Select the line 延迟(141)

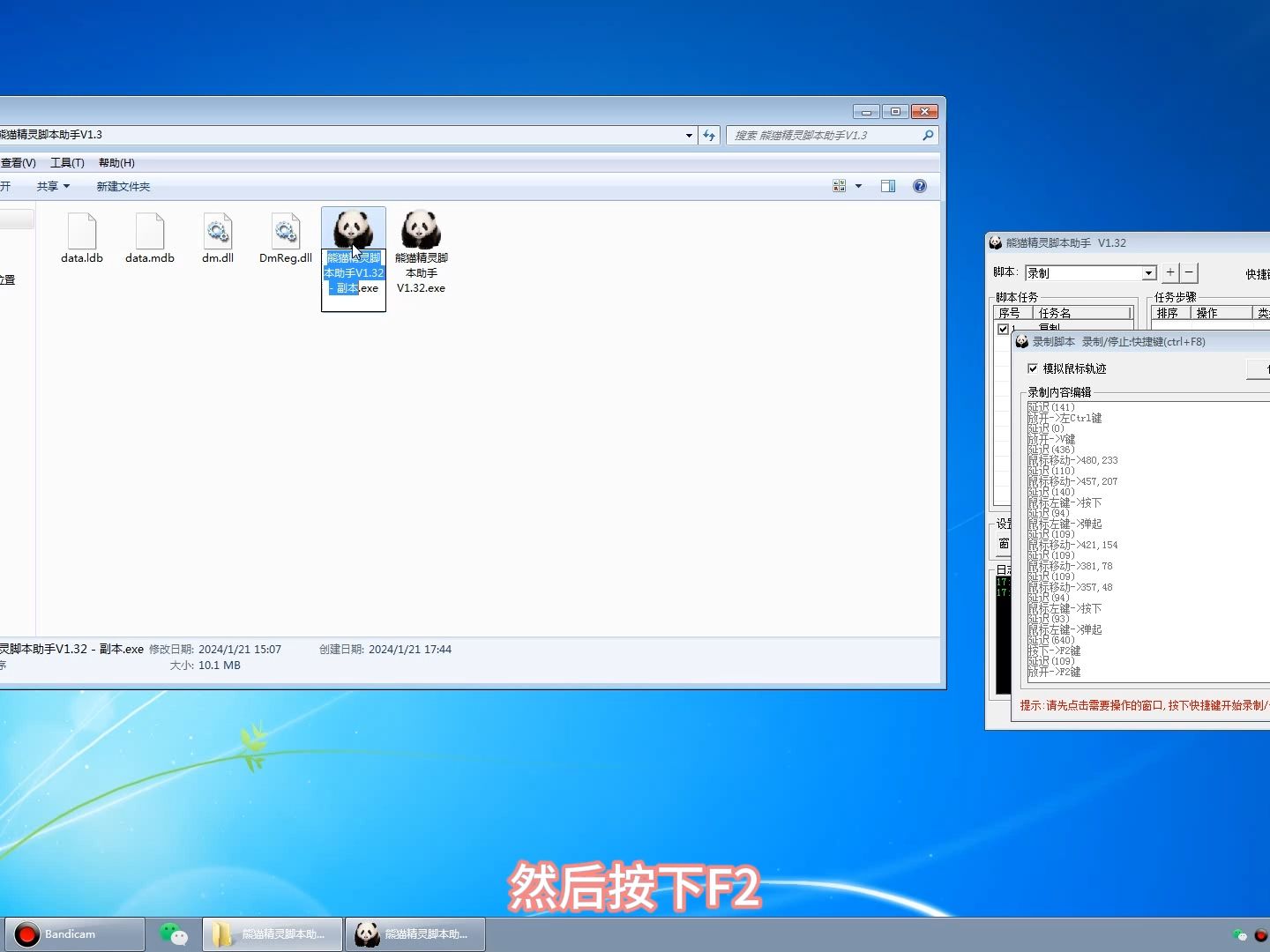click(x=1051, y=407)
